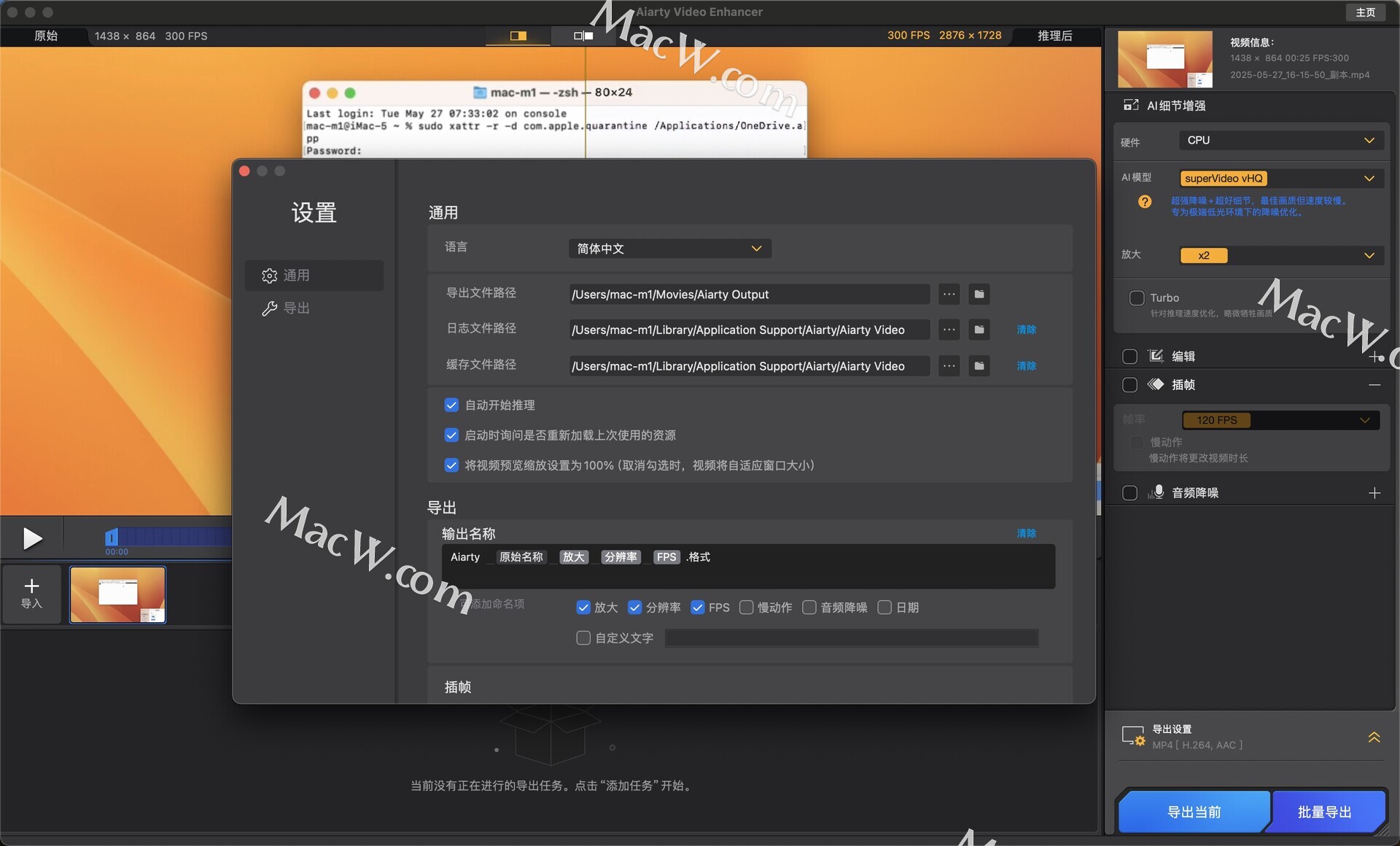Viewport: 1400px width, 846px height.
Task: Open the AI model superVideo vHQ dropdown
Action: point(1281,179)
